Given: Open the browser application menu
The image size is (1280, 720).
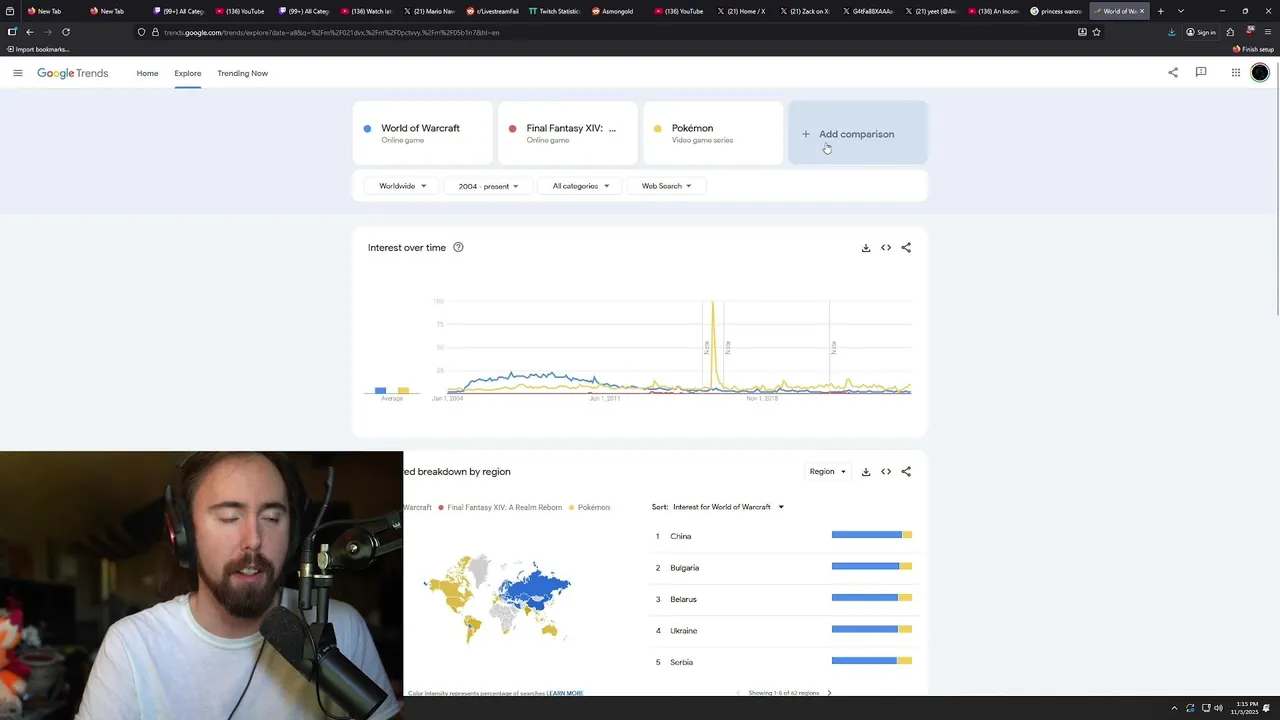Looking at the screenshot, I should [1268, 32].
